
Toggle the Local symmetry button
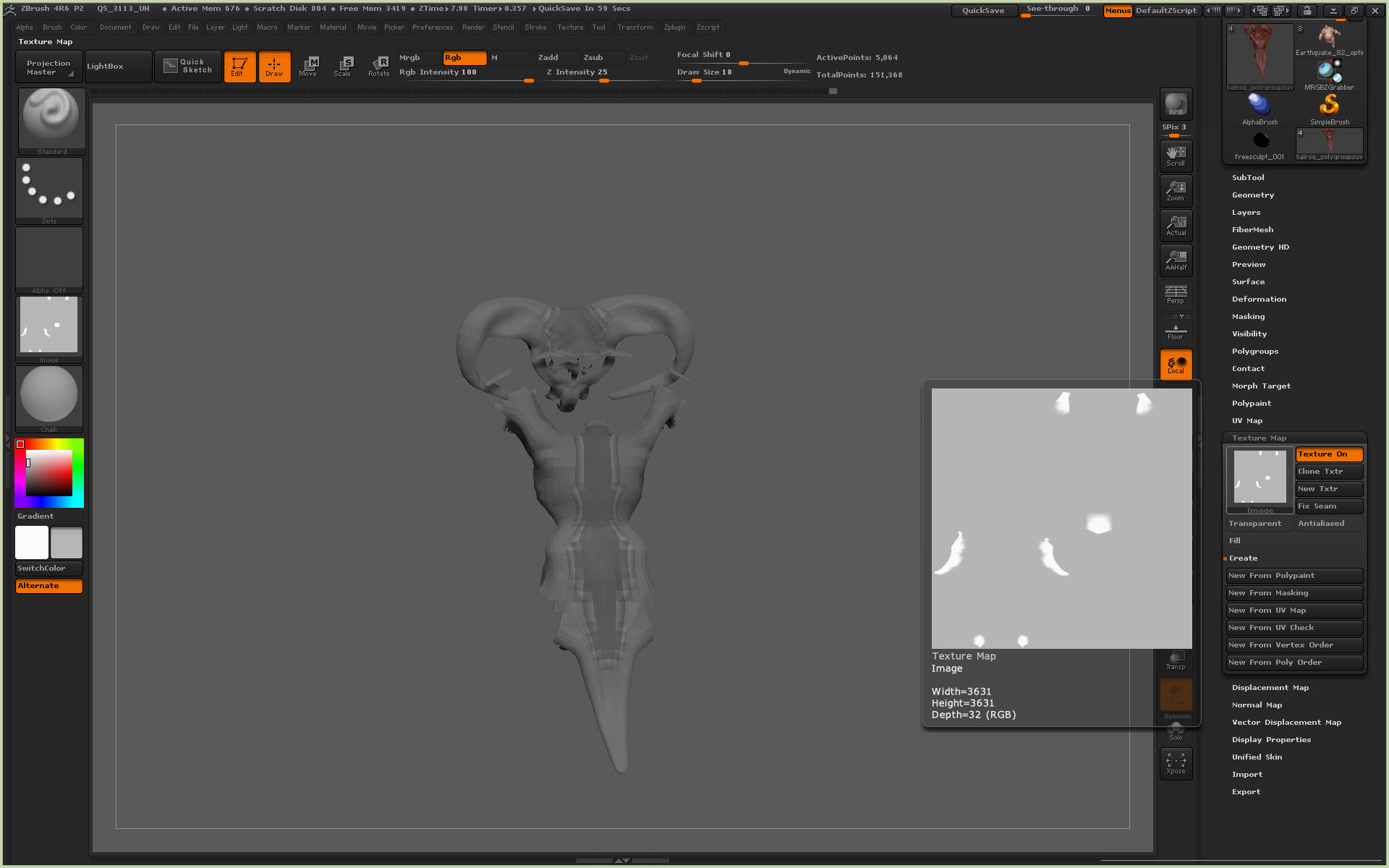[x=1176, y=364]
